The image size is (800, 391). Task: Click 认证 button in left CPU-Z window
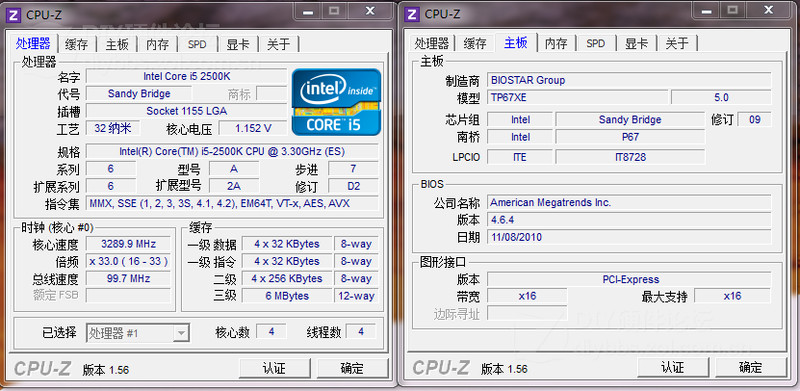[274, 368]
